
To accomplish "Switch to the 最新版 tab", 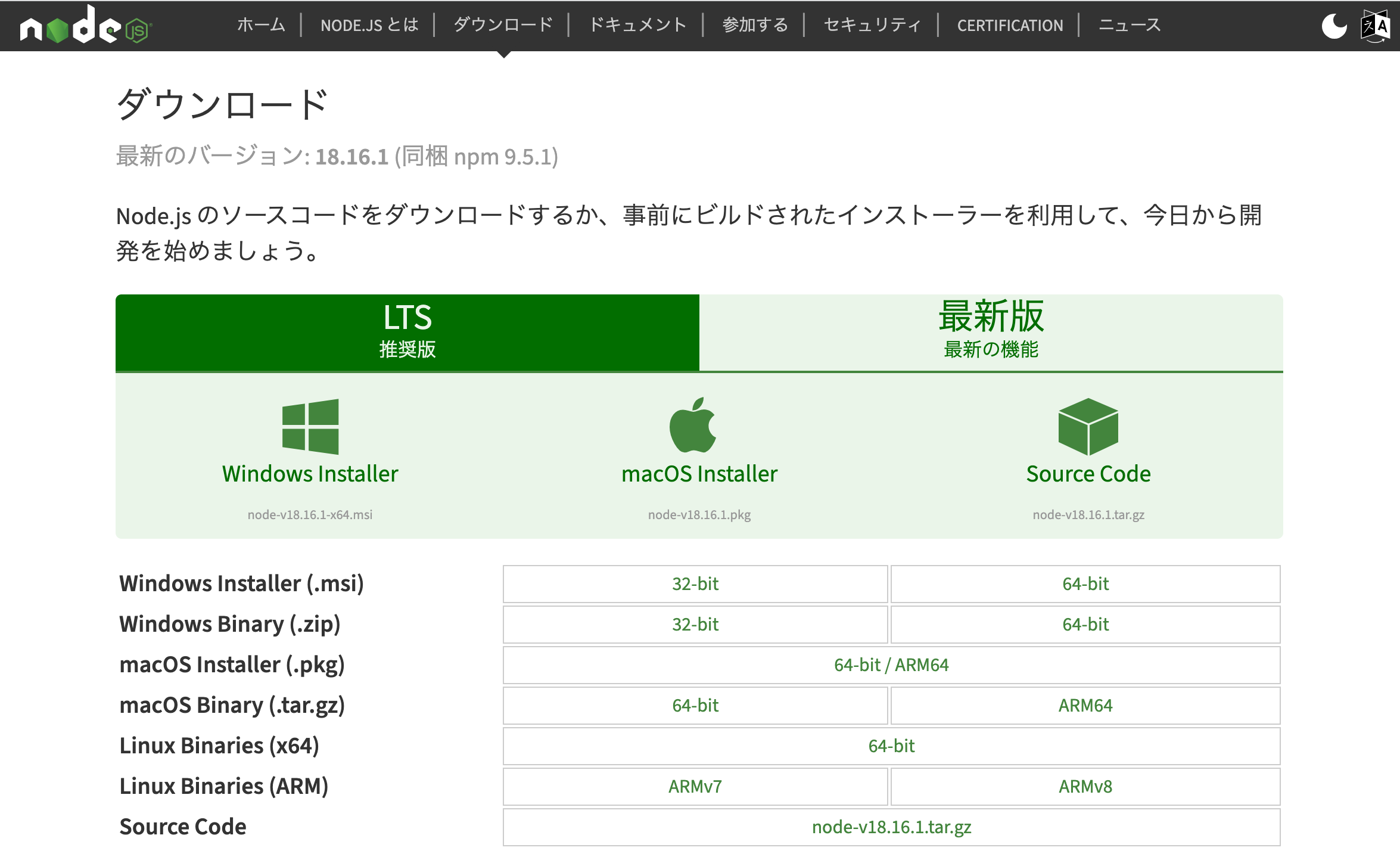I will 991,333.
